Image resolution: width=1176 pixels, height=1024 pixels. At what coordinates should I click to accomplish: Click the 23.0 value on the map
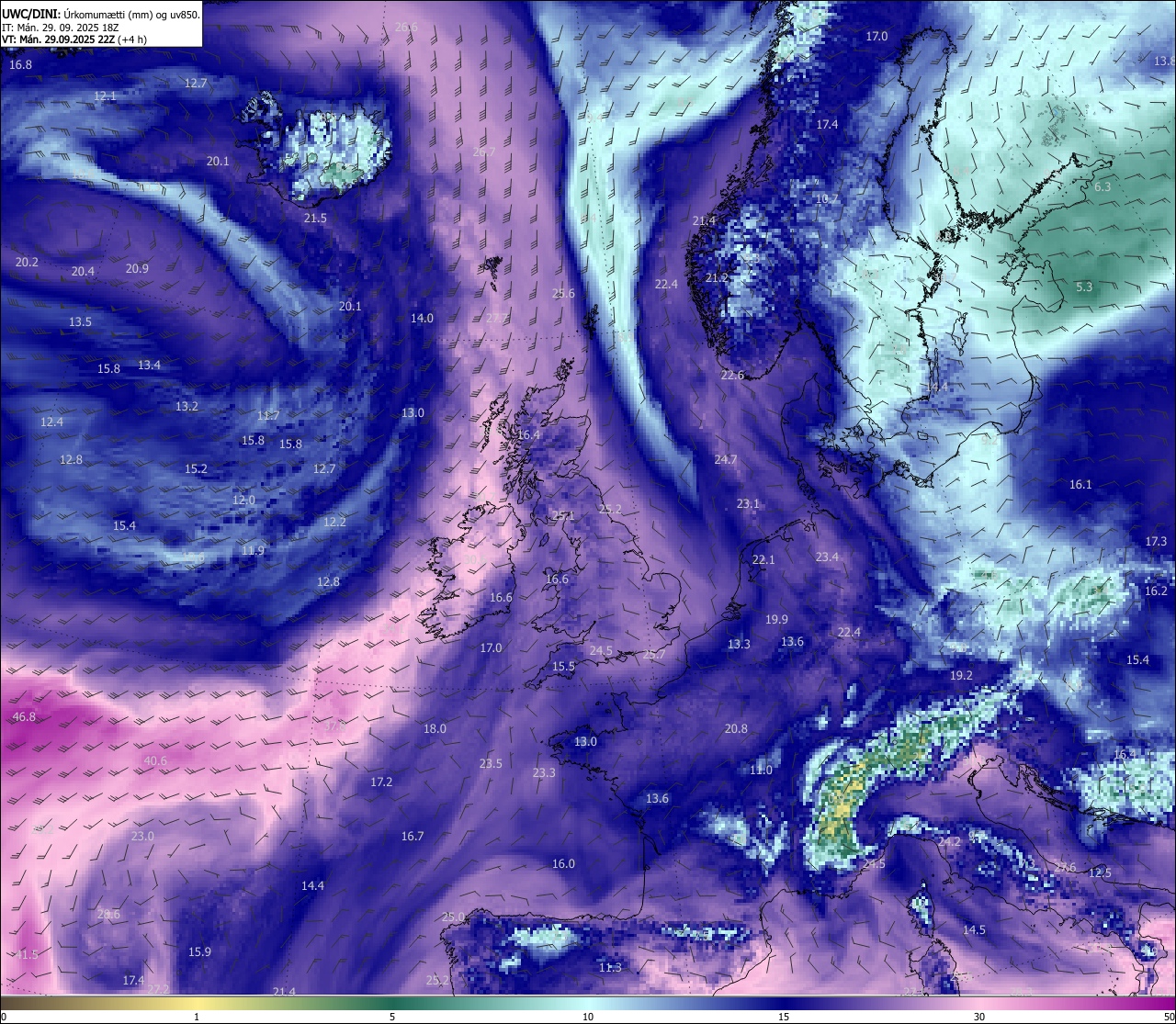[x=142, y=836]
